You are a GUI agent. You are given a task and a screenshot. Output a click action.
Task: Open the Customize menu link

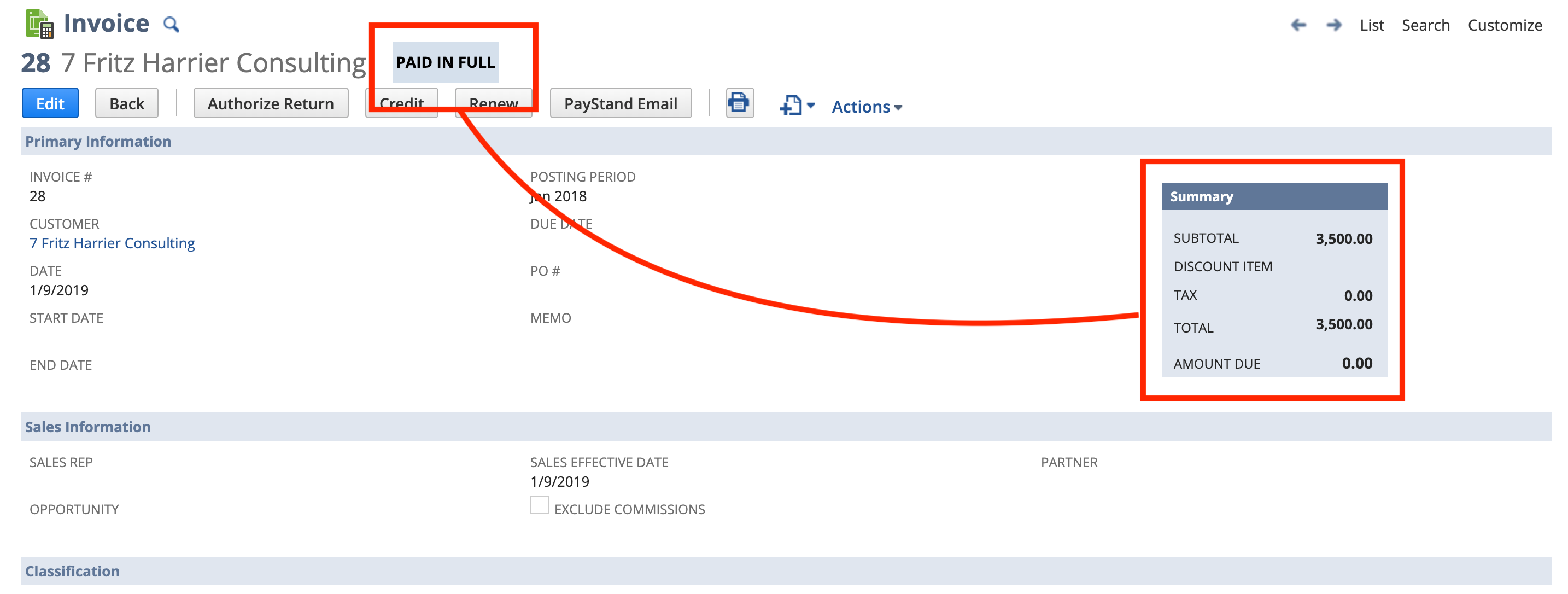point(1504,25)
